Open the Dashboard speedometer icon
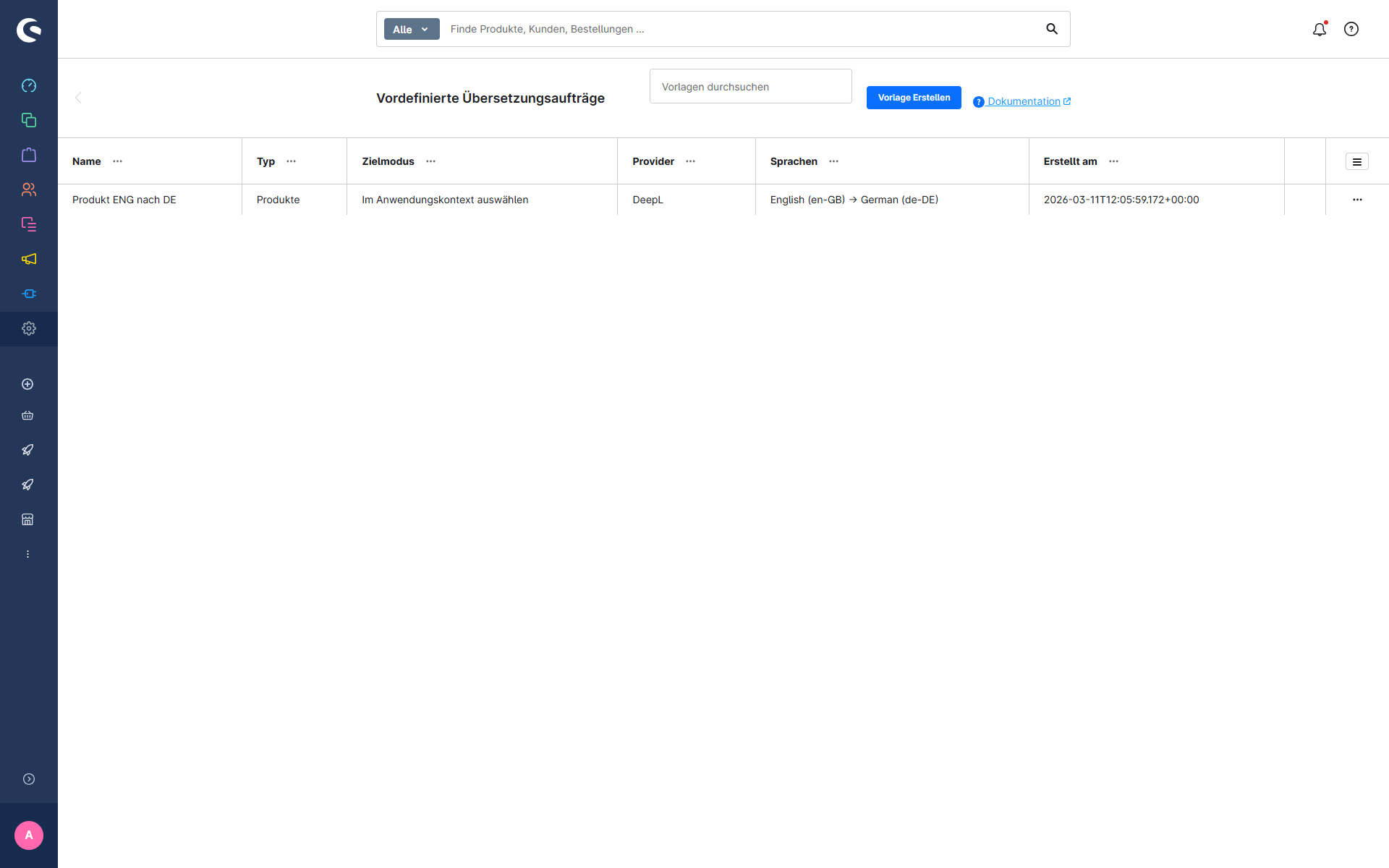The height and width of the screenshot is (868, 1389). coord(29,85)
